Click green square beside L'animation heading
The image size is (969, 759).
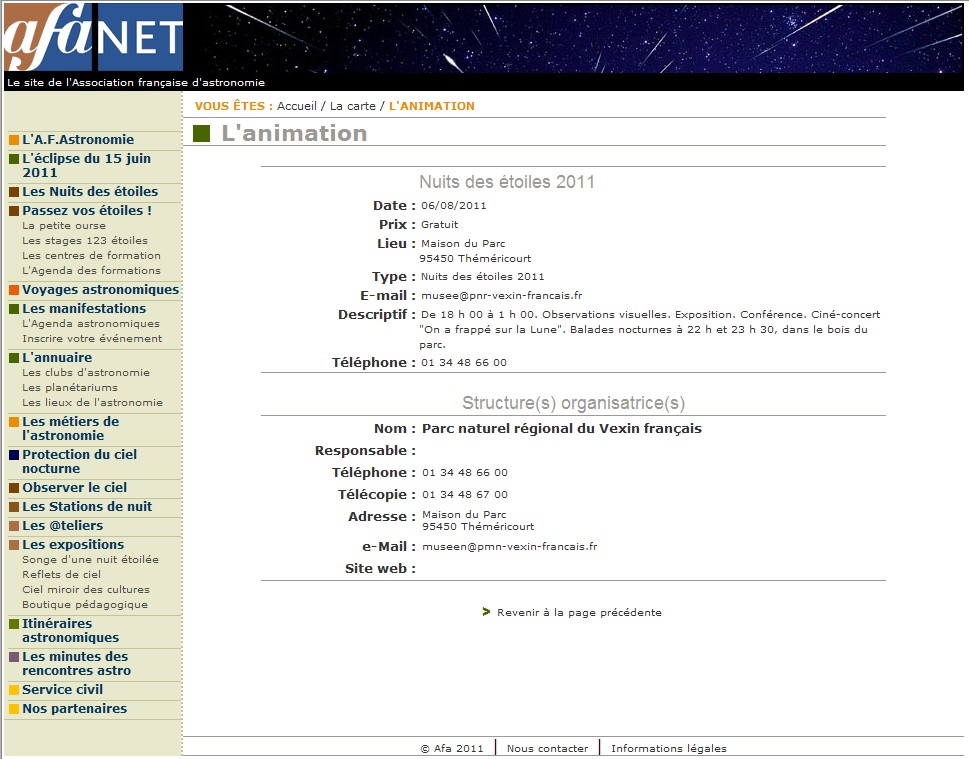(201, 134)
